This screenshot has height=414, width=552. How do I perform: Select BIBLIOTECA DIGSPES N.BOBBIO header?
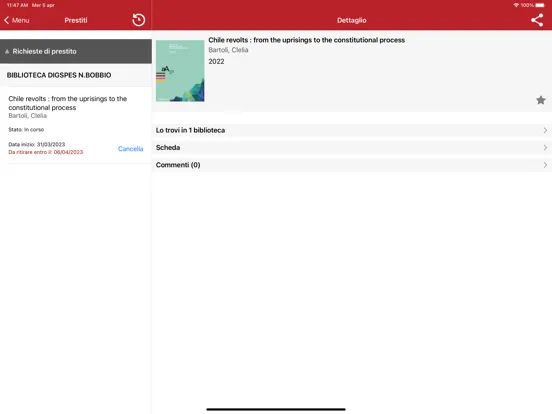pos(76,75)
